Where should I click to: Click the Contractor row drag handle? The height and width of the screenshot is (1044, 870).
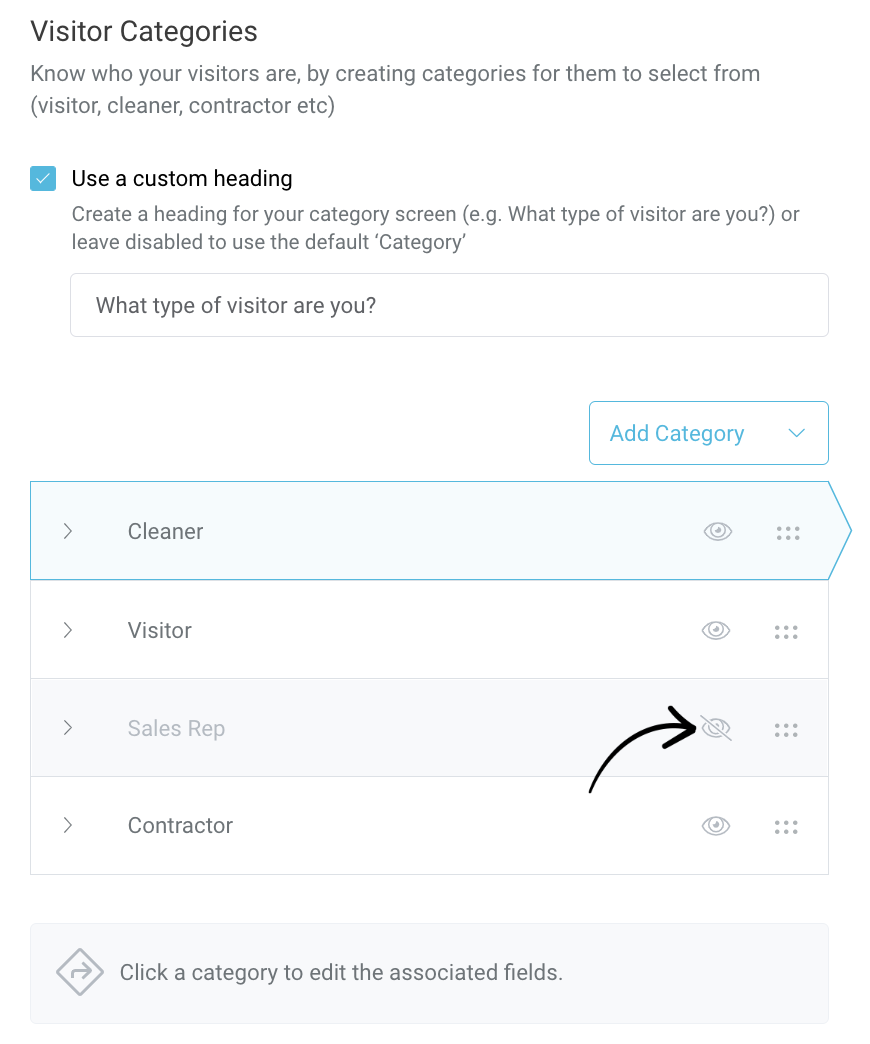pyautogui.click(x=786, y=827)
